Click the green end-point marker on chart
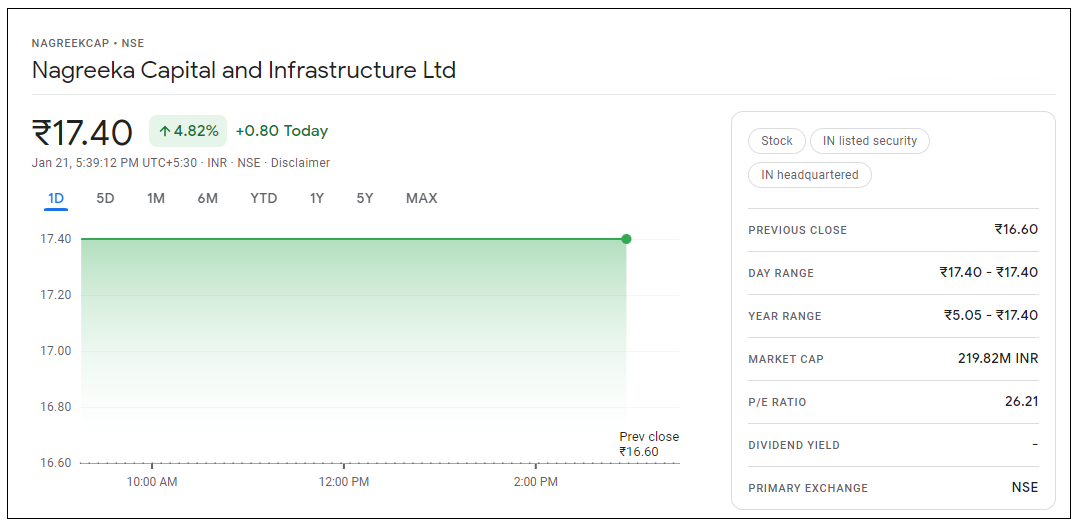Screen dimensions: 1078x526 [x=626, y=239]
